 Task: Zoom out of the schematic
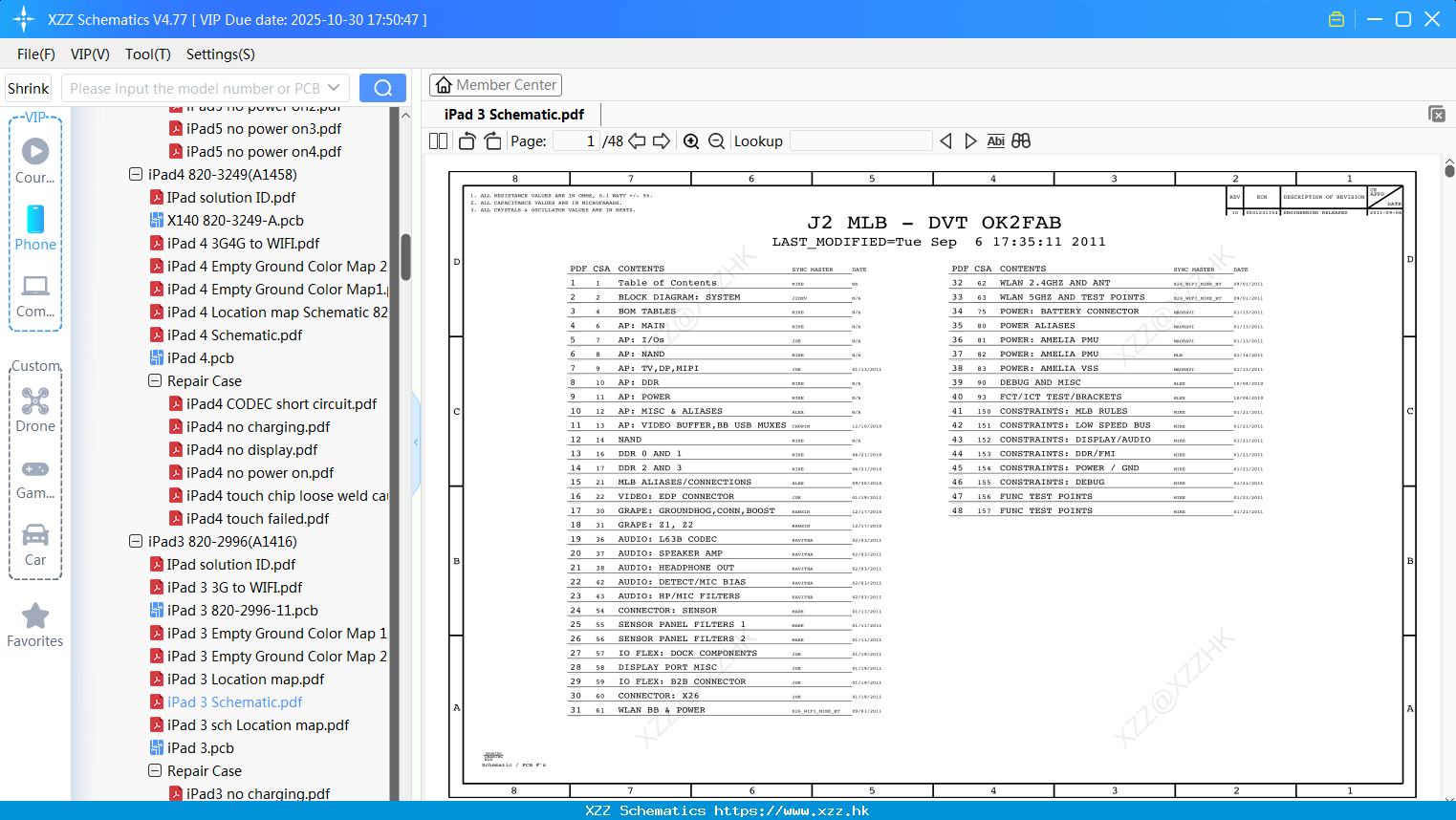[717, 141]
